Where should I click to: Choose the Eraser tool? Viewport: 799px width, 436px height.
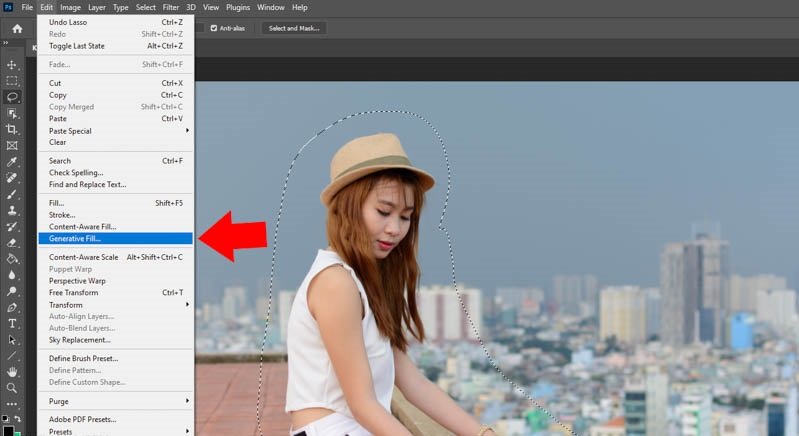coord(12,242)
